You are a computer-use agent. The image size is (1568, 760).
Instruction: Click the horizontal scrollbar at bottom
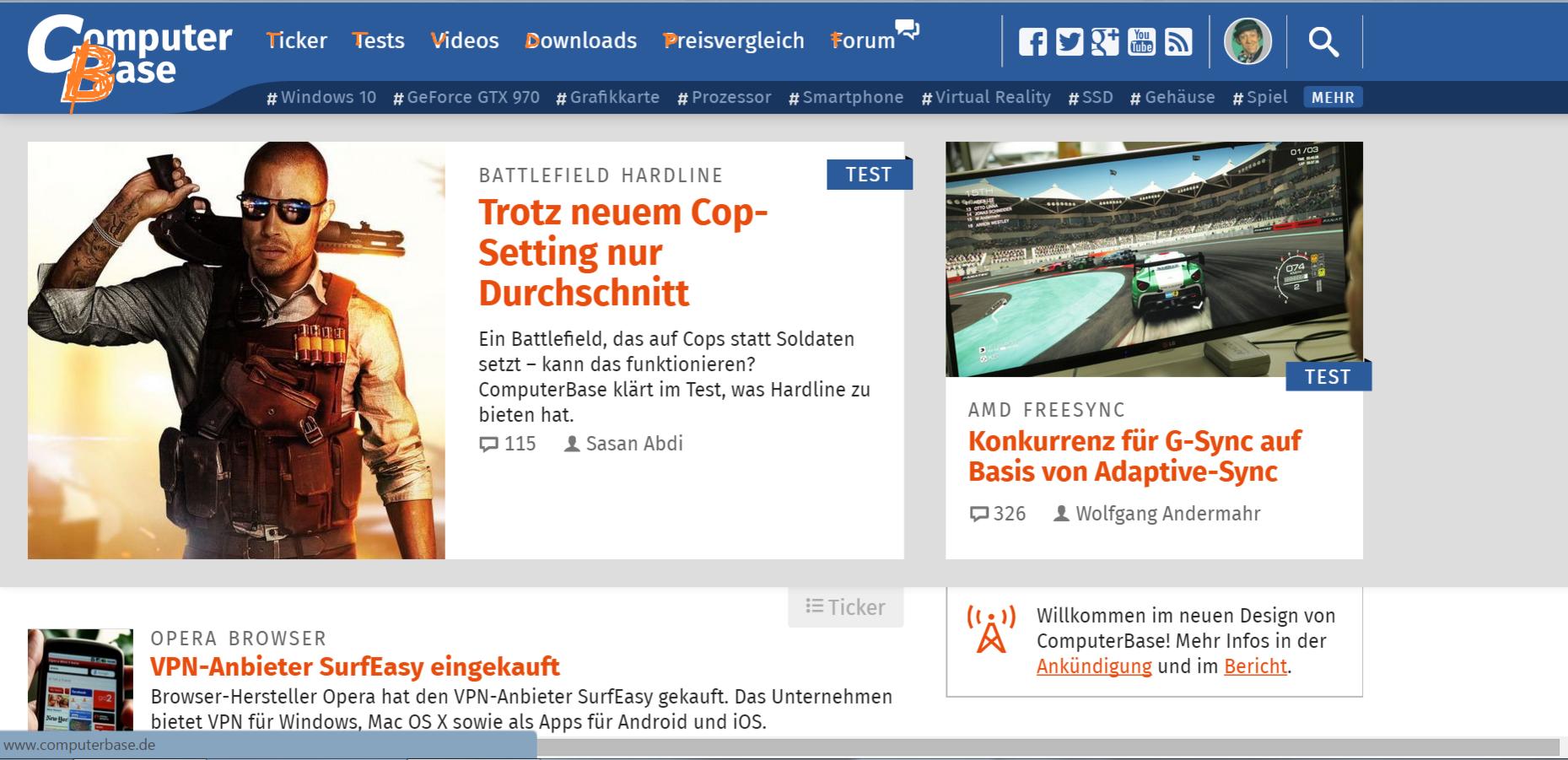(1048, 747)
